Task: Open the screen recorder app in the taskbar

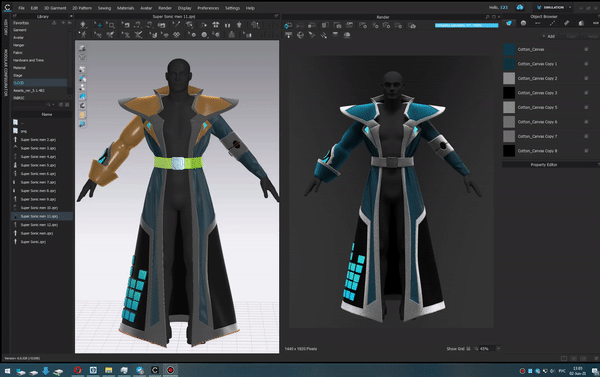Action: pos(171,370)
